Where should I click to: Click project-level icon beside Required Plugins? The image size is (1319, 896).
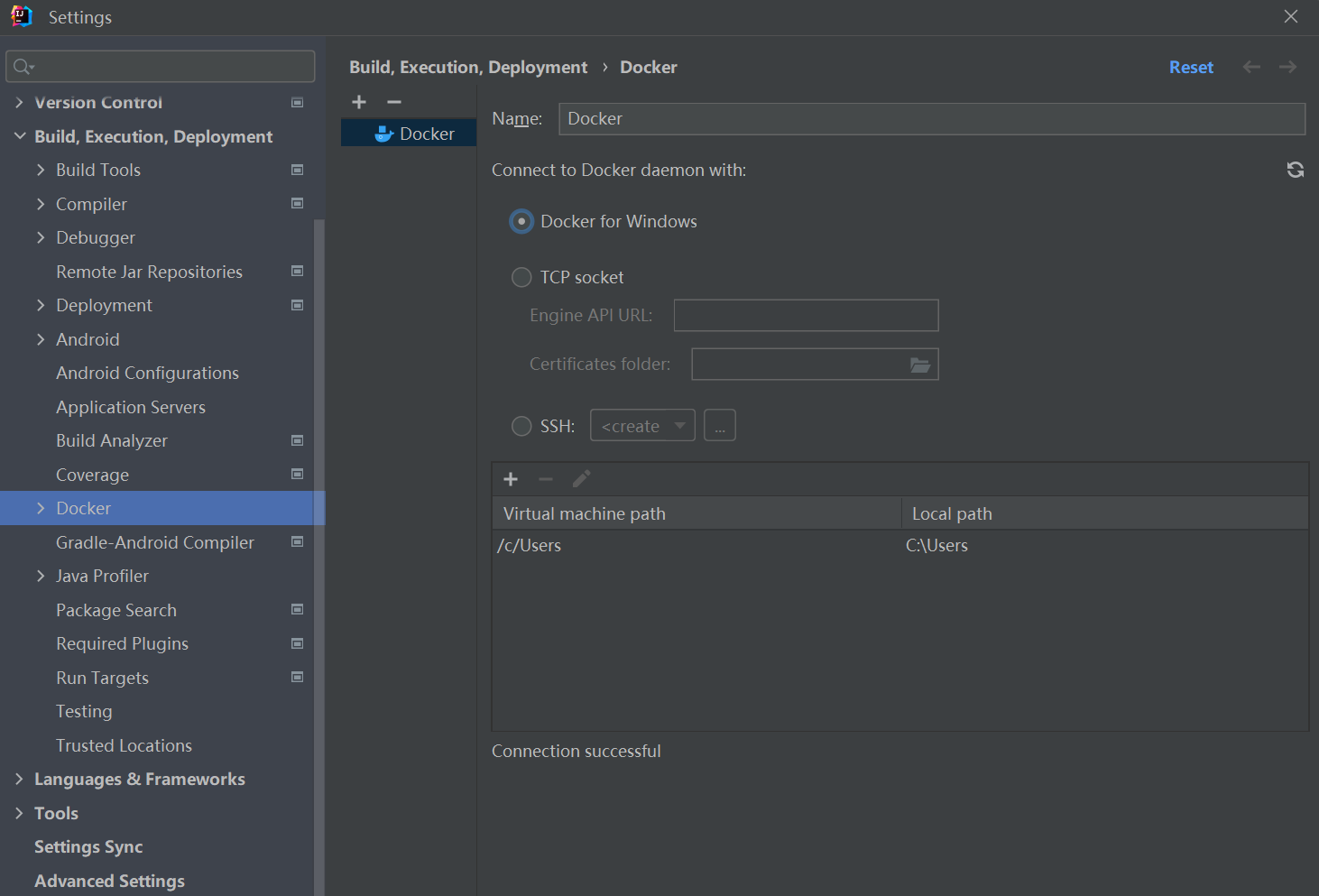tap(297, 643)
